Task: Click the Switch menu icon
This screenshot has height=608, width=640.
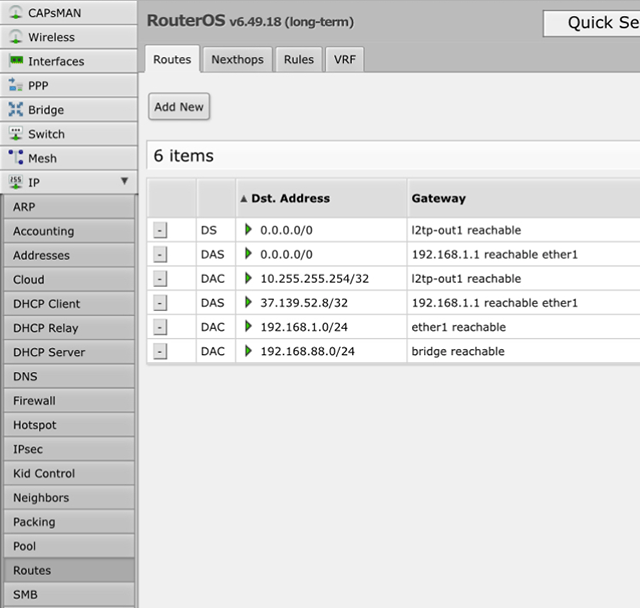Action: [16, 134]
